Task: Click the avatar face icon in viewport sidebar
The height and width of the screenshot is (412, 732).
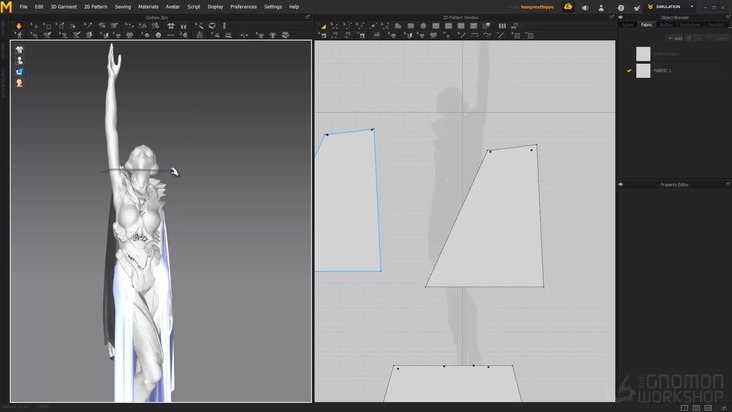Action: [x=19, y=83]
